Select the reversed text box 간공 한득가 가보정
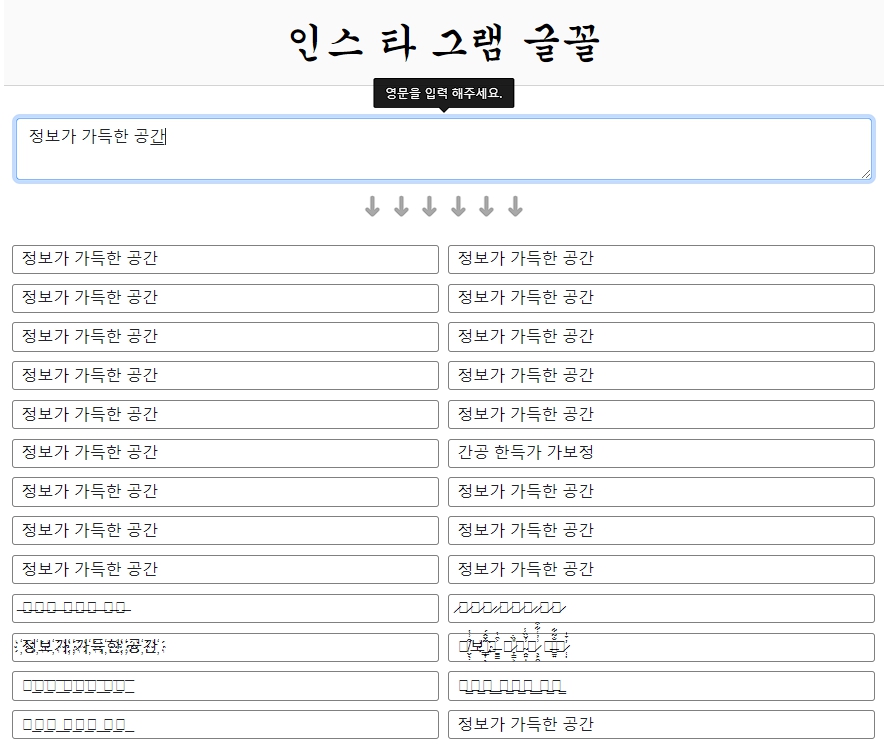This screenshot has height=754, width=890. (x=661, y=453)
